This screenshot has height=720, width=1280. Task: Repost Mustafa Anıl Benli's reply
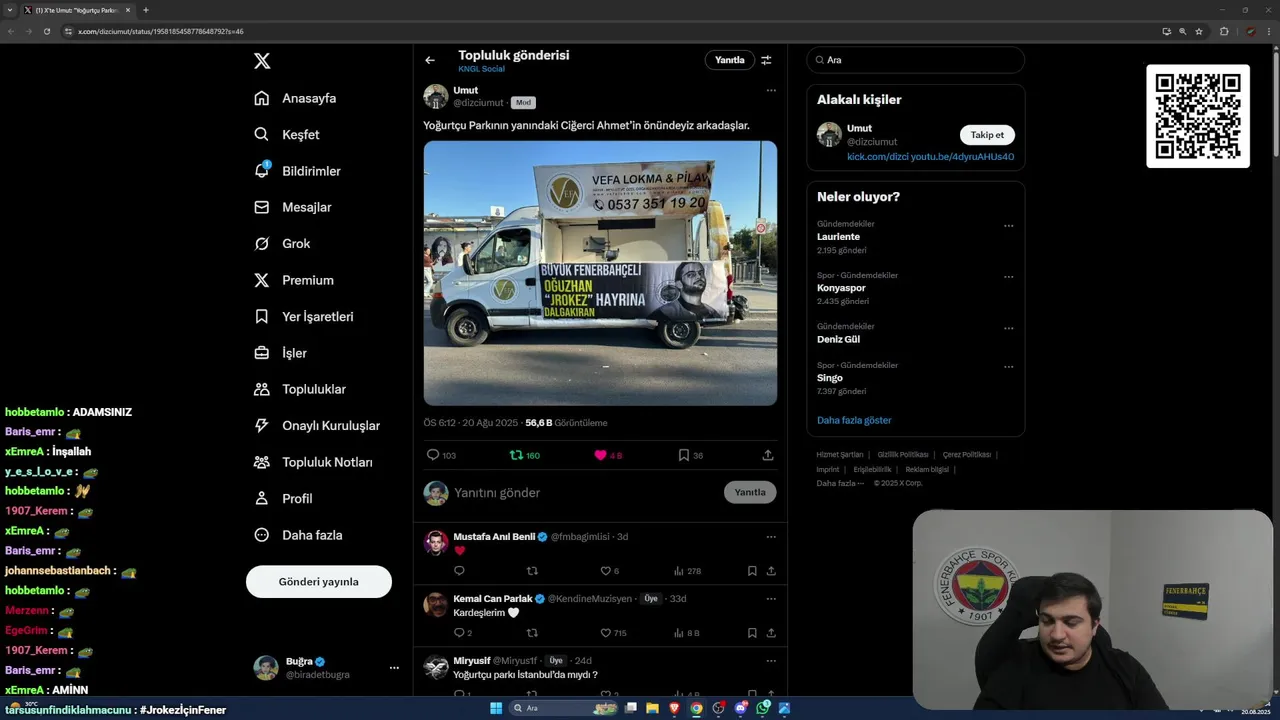pyautogui.click(x=532, y=571)
